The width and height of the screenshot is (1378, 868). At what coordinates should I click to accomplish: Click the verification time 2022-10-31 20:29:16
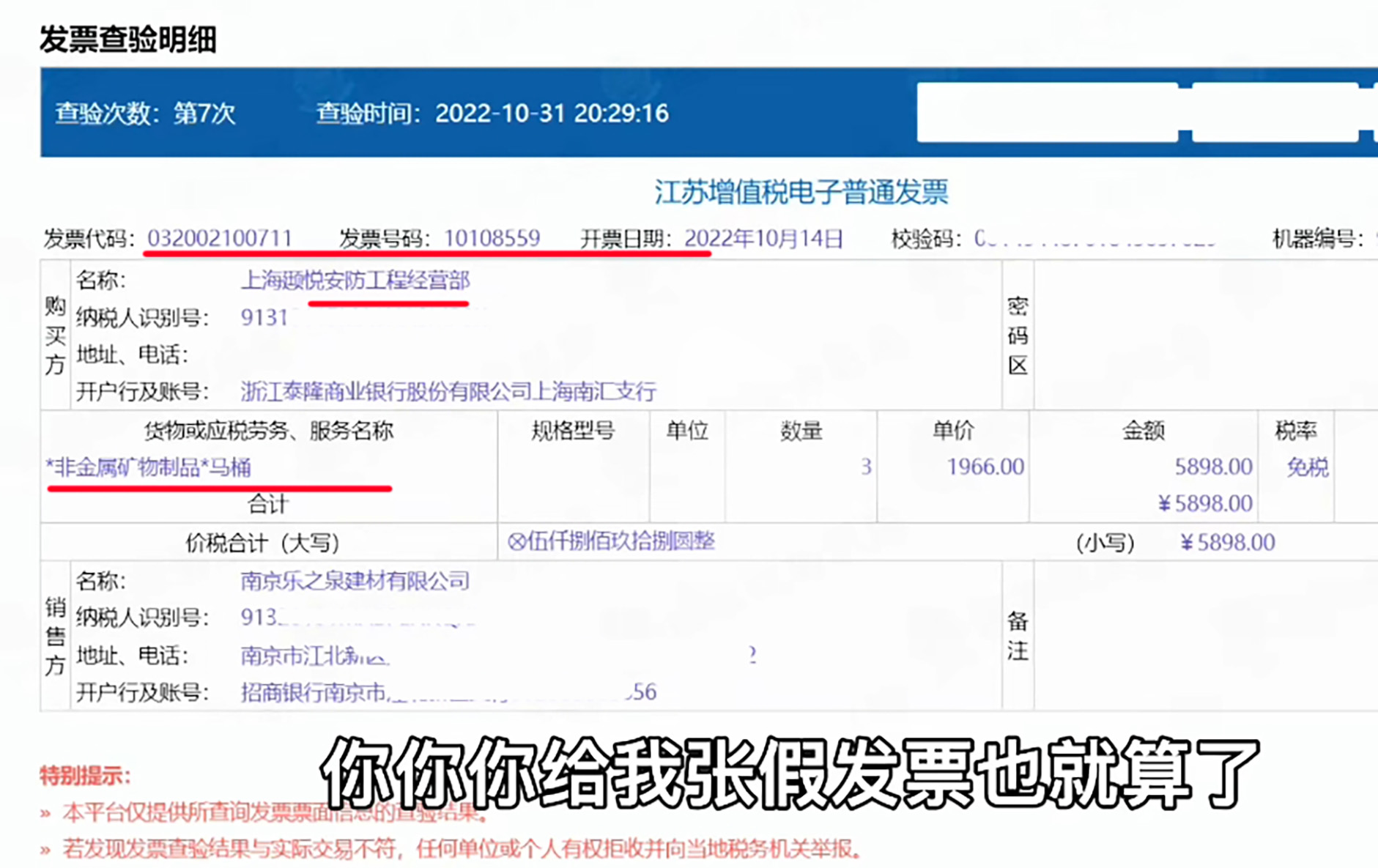coord(552,113)
